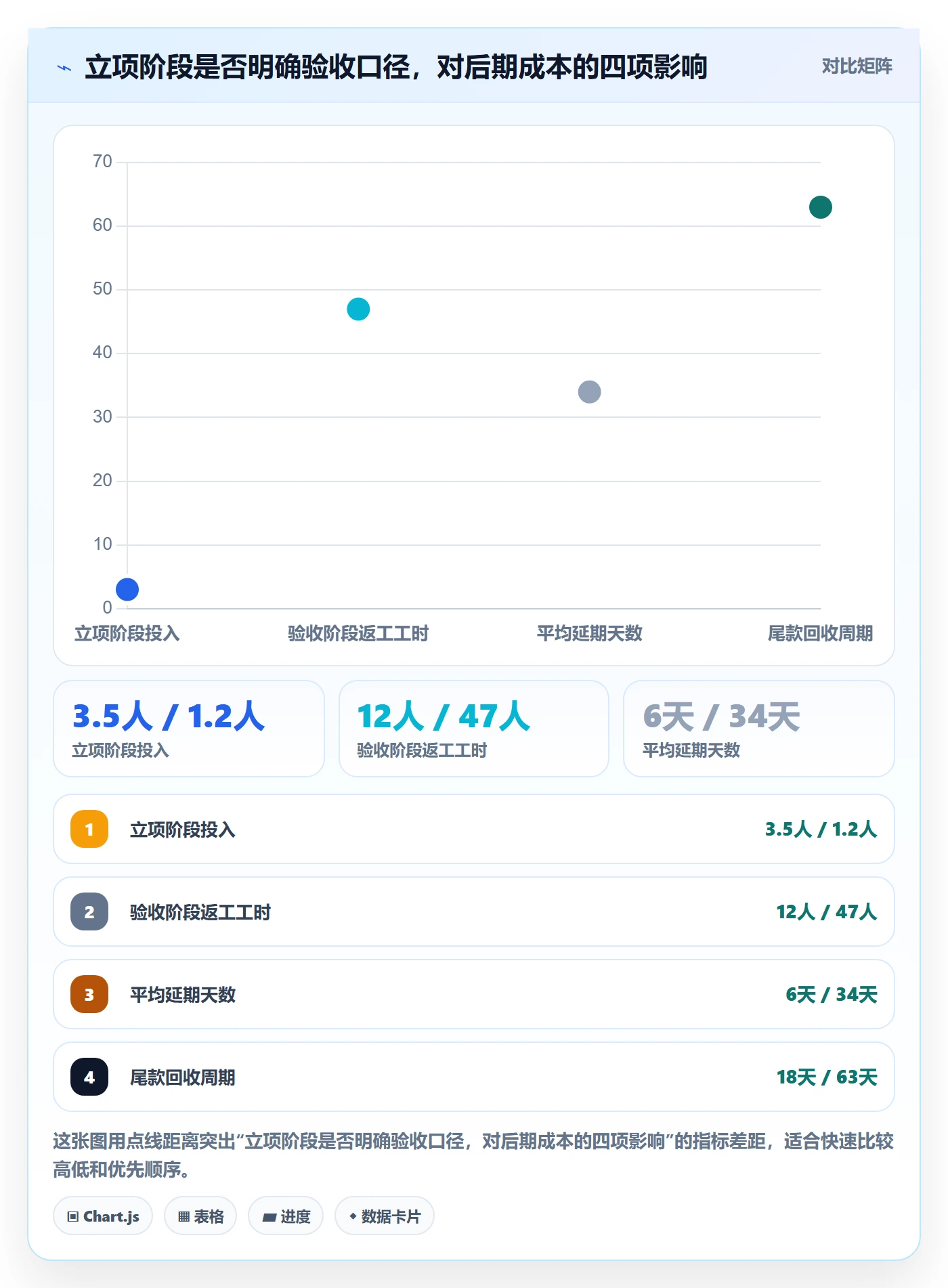
Task: Click the brown number 3 badge
Action: pyautogui.click(x=89, y=994)
